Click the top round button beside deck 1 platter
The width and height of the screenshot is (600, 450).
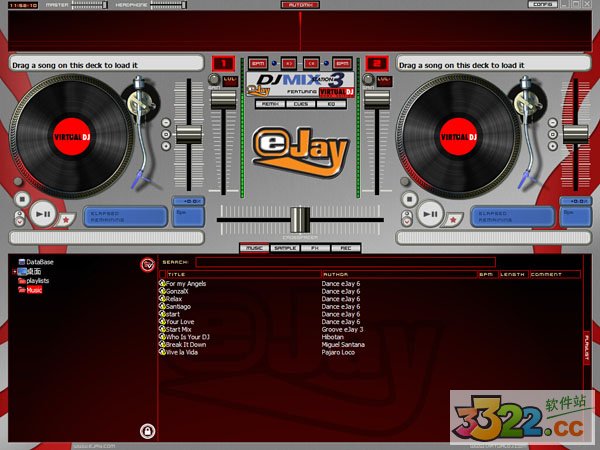166,122
